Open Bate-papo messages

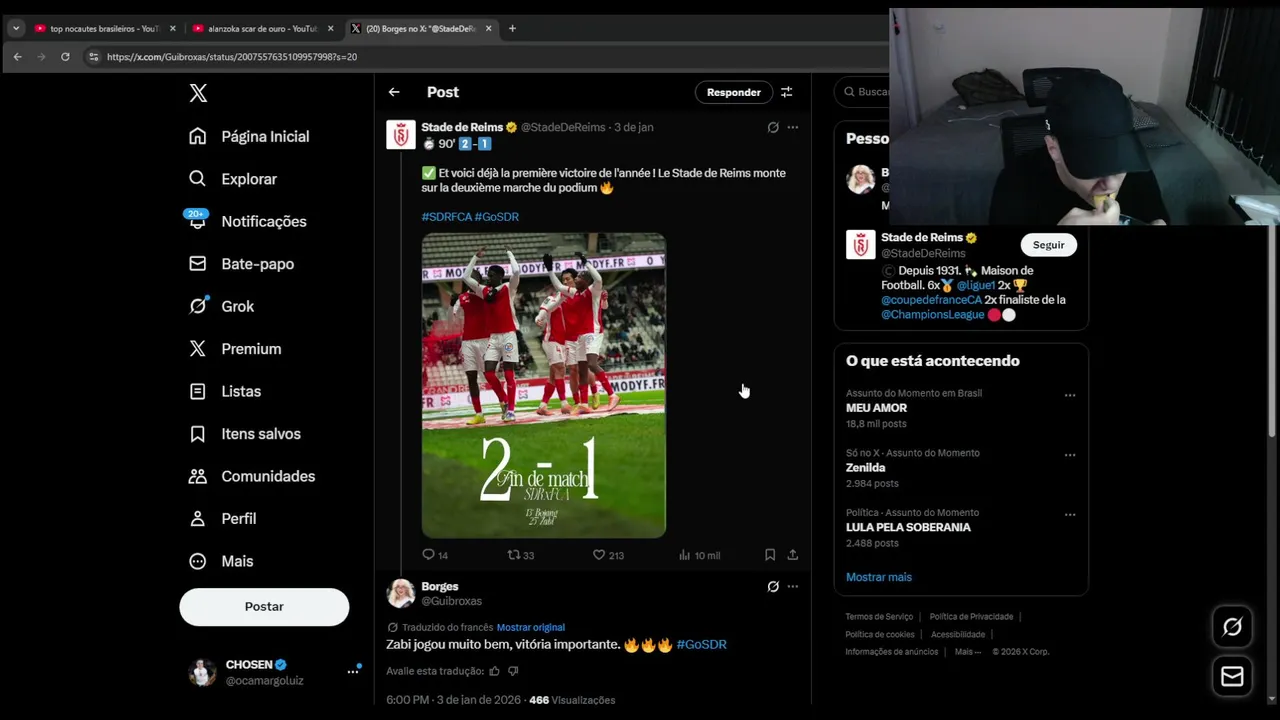[x=241, y=264]
